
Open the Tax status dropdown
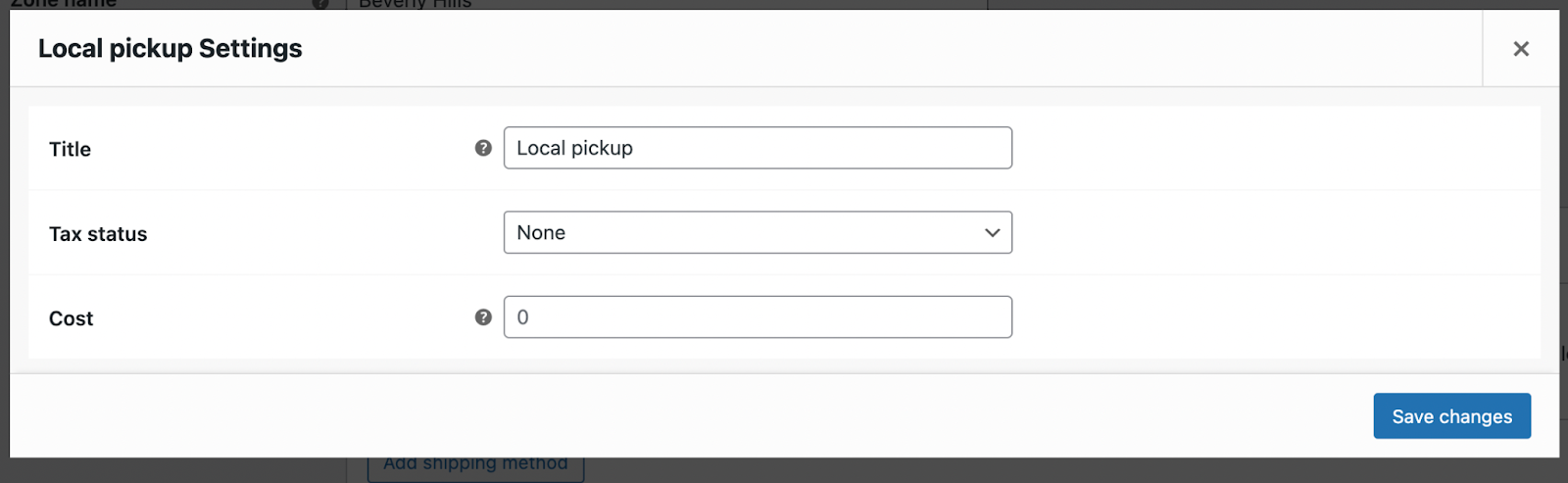pyautogui.click(x=757, y=233)
